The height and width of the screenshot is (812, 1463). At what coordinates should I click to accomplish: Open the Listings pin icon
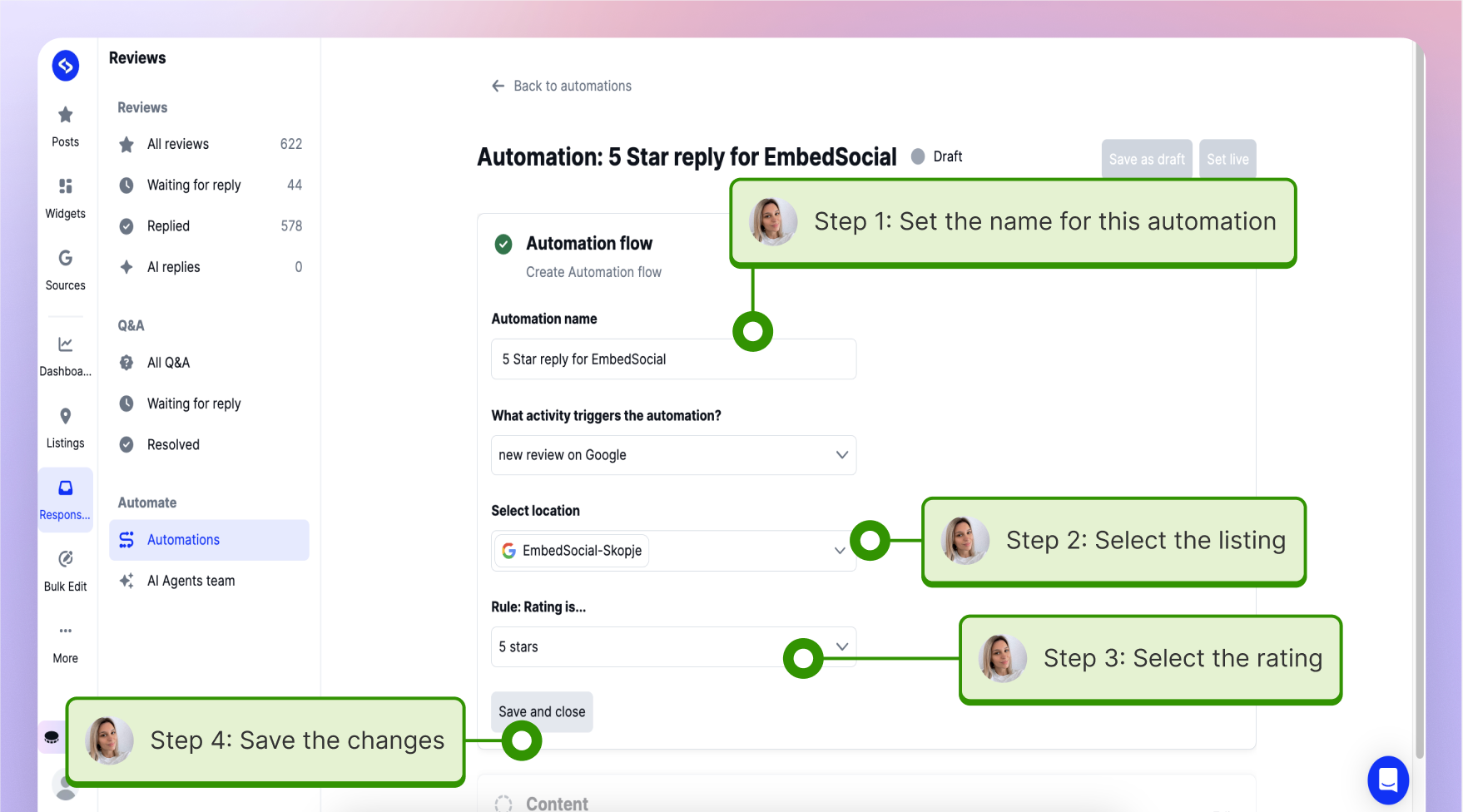[65, 416]
